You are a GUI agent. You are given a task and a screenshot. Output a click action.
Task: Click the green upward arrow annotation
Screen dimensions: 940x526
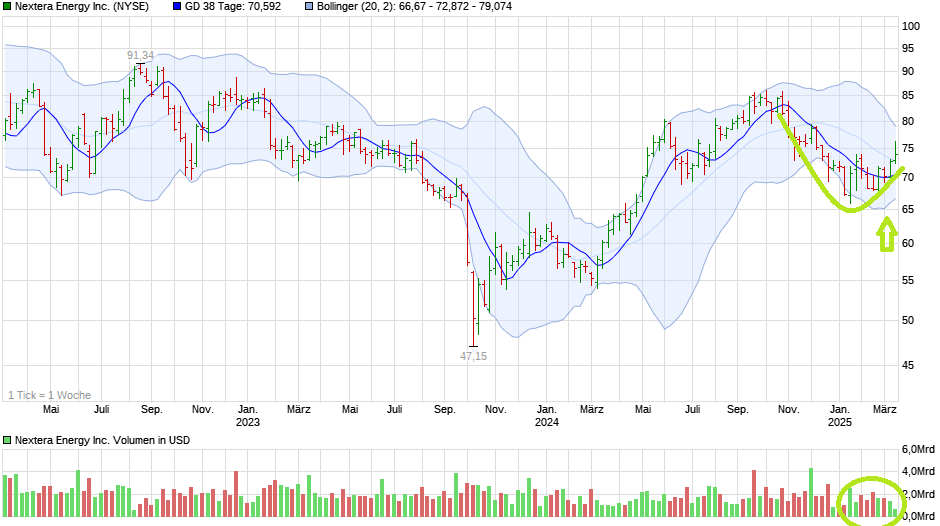coord(886,236)
